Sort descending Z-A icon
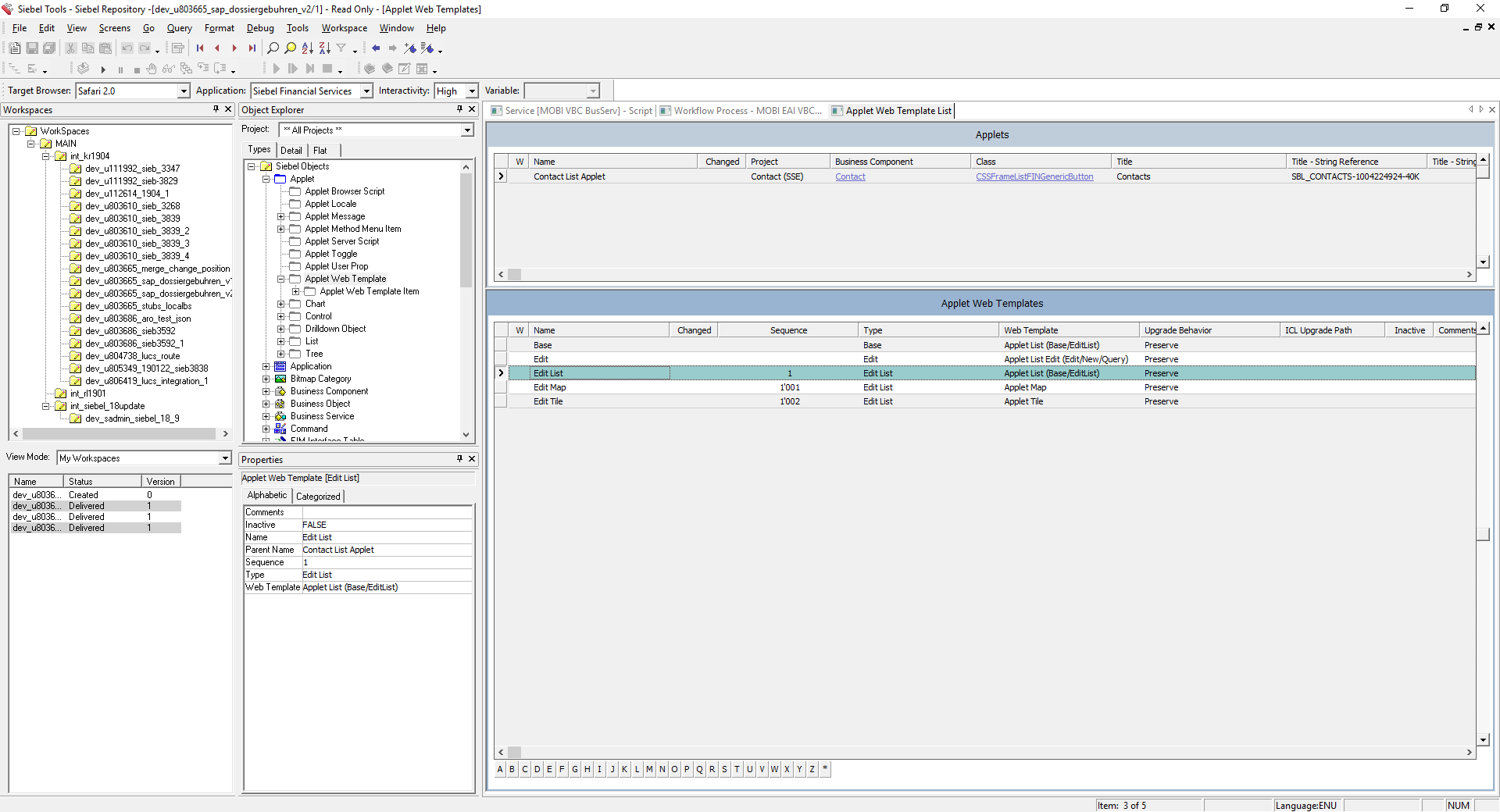 coord(324,48)
